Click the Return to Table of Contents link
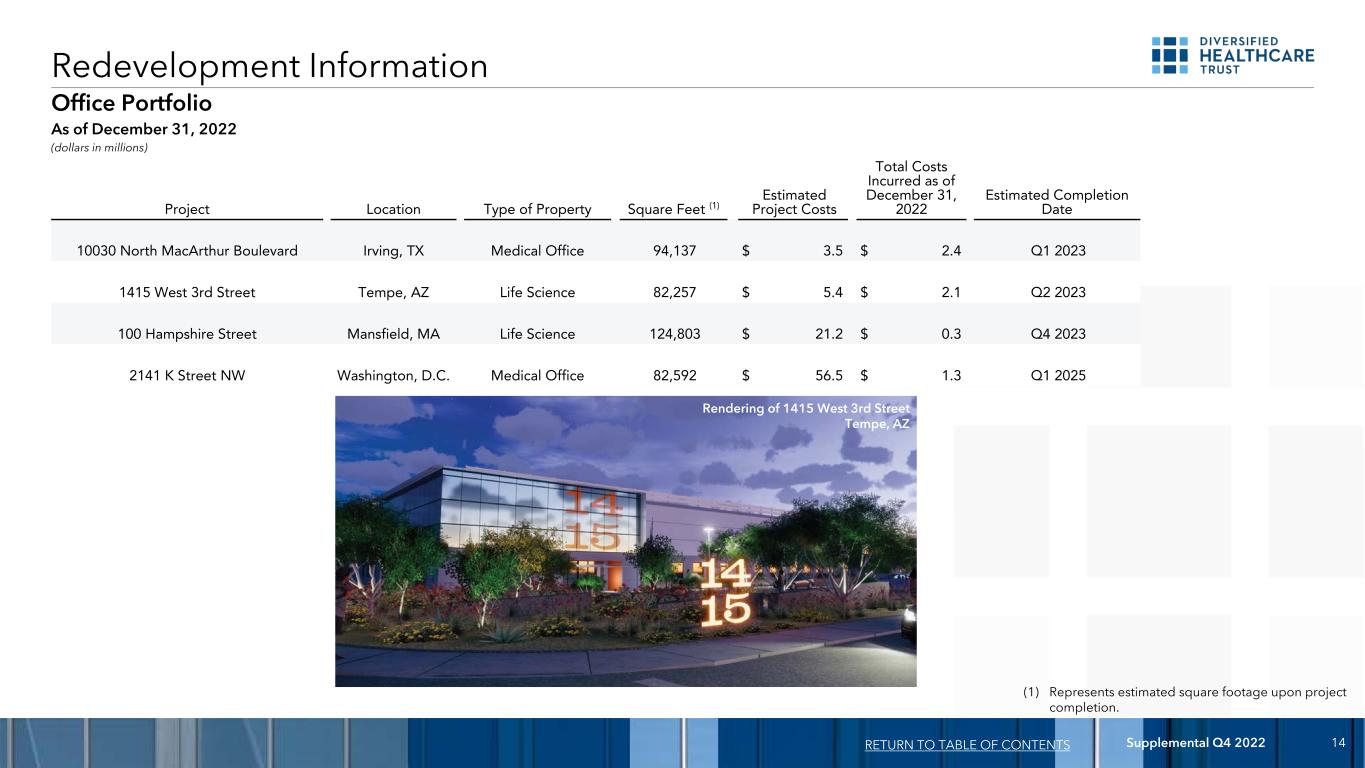Screen dimensions: 1365x768 966,745
